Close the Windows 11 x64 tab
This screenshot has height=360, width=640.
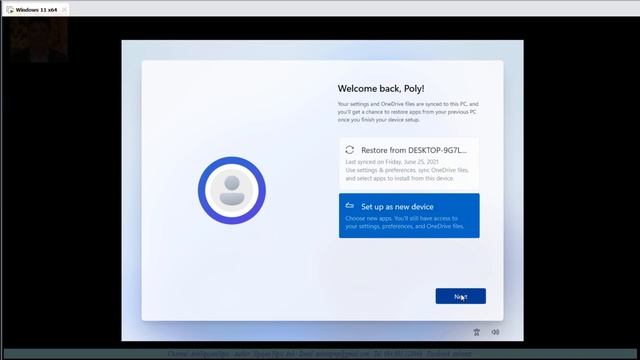point(64,10)
